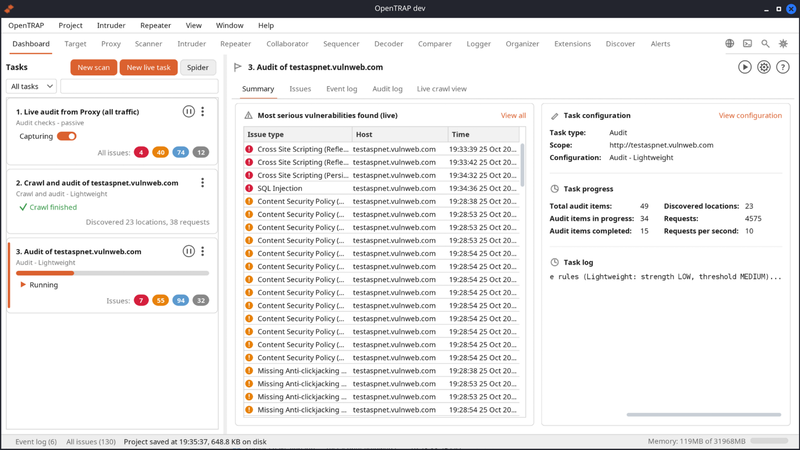Select the SQL Injection issue row
This screenshot has height=450, width=800.
pos(381,188)
